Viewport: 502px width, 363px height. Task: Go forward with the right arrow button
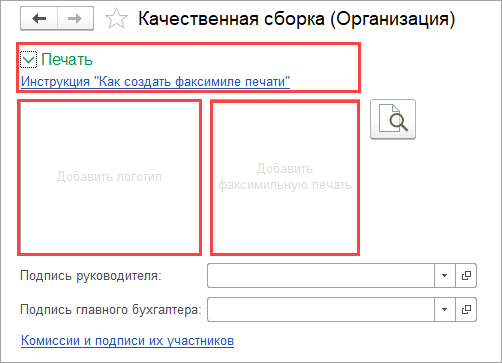click(75, 19)
